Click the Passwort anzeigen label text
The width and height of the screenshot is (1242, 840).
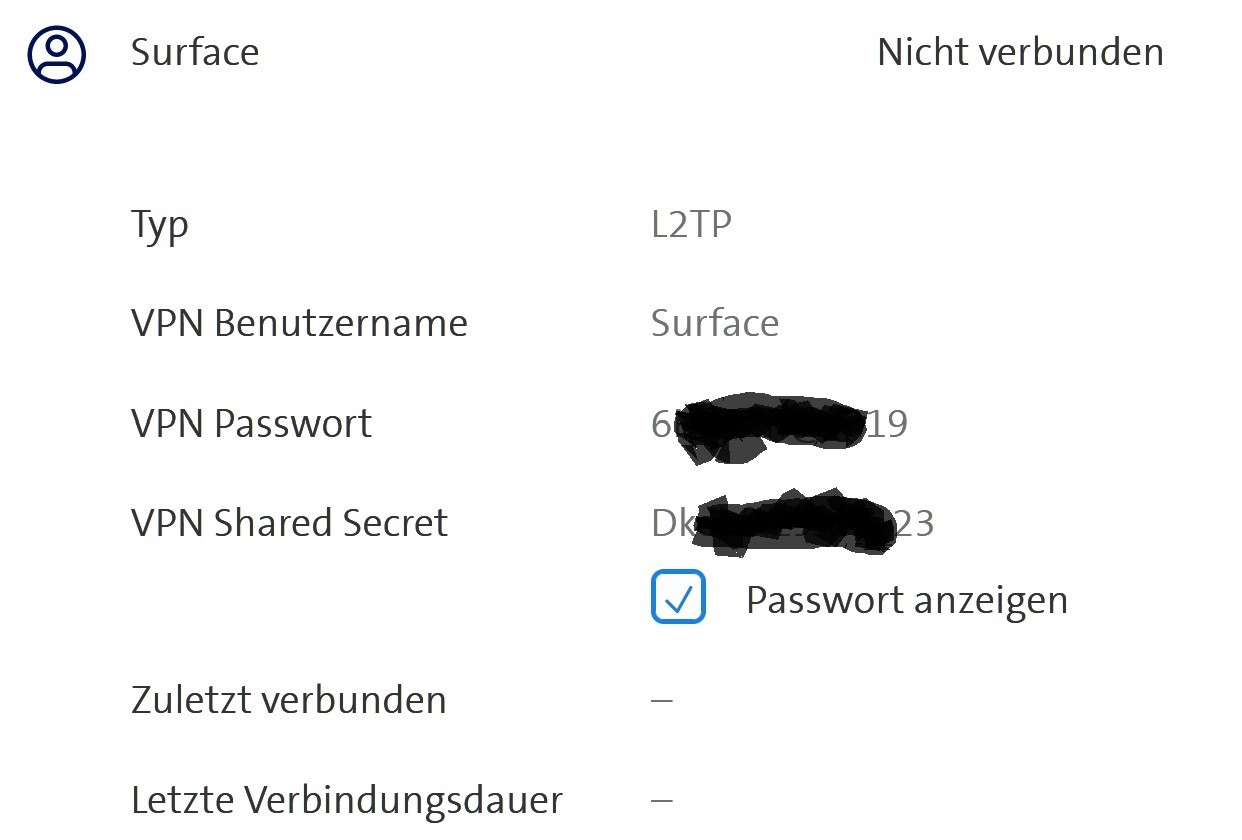click(x=906, y=600)
